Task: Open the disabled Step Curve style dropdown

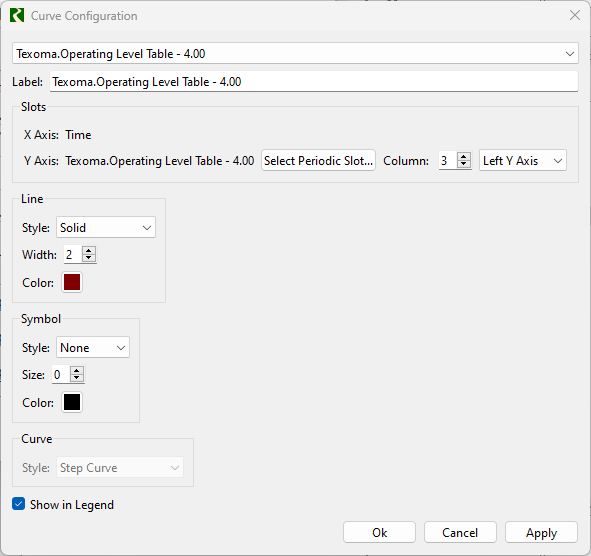Action: pos(120,467)
